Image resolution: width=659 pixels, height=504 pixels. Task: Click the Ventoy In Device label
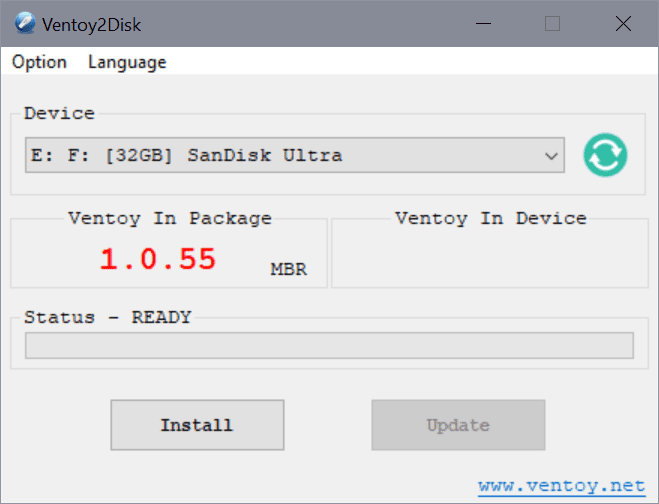[490, 219]
